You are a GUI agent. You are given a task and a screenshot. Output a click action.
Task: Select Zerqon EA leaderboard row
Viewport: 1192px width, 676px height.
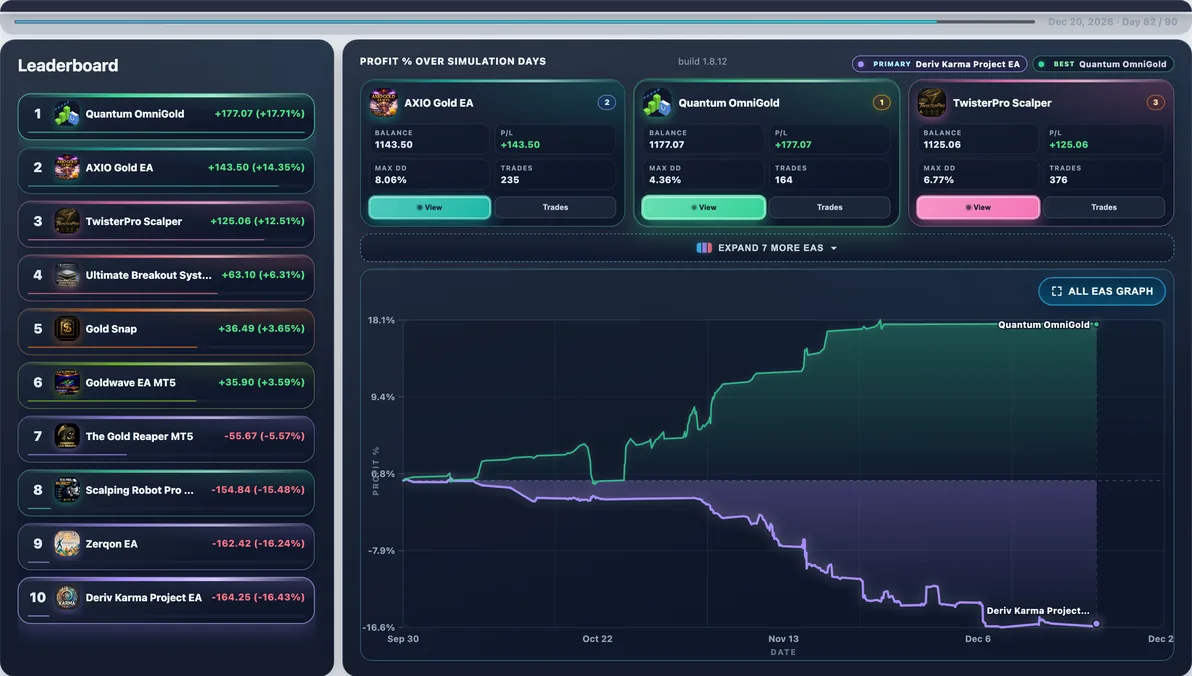166,546
